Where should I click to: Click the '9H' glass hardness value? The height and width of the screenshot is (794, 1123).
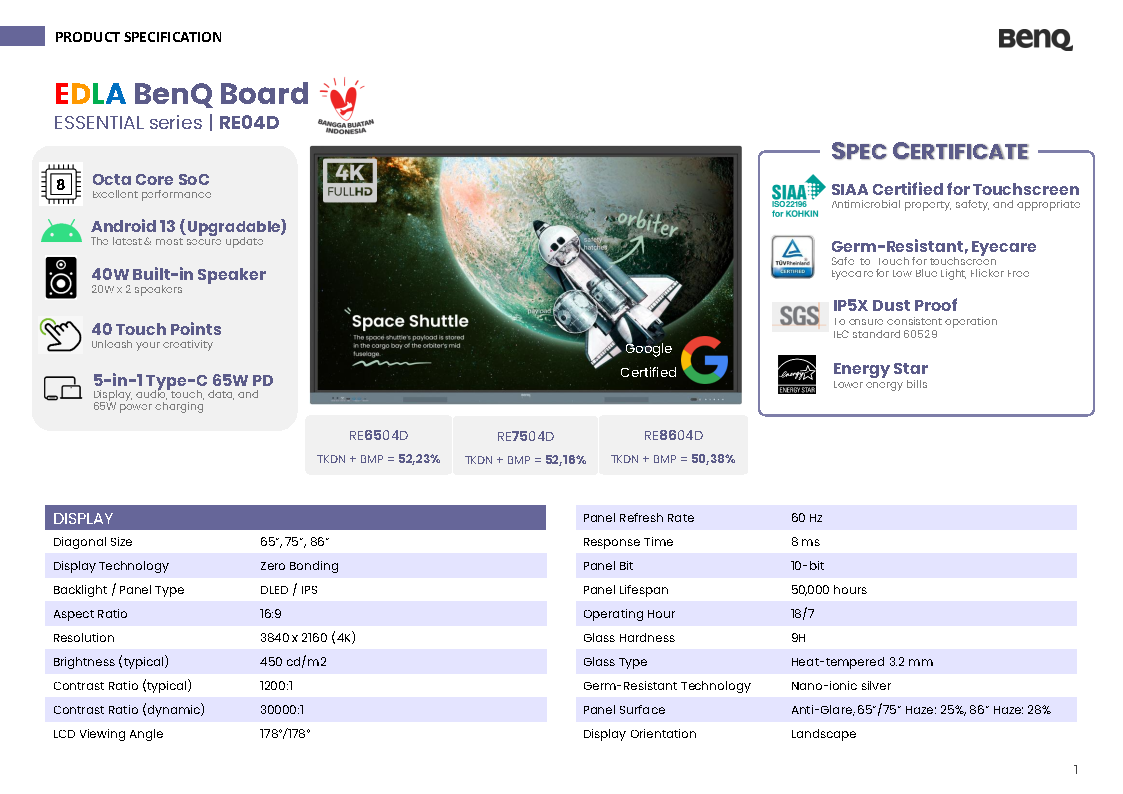(798, 638)
